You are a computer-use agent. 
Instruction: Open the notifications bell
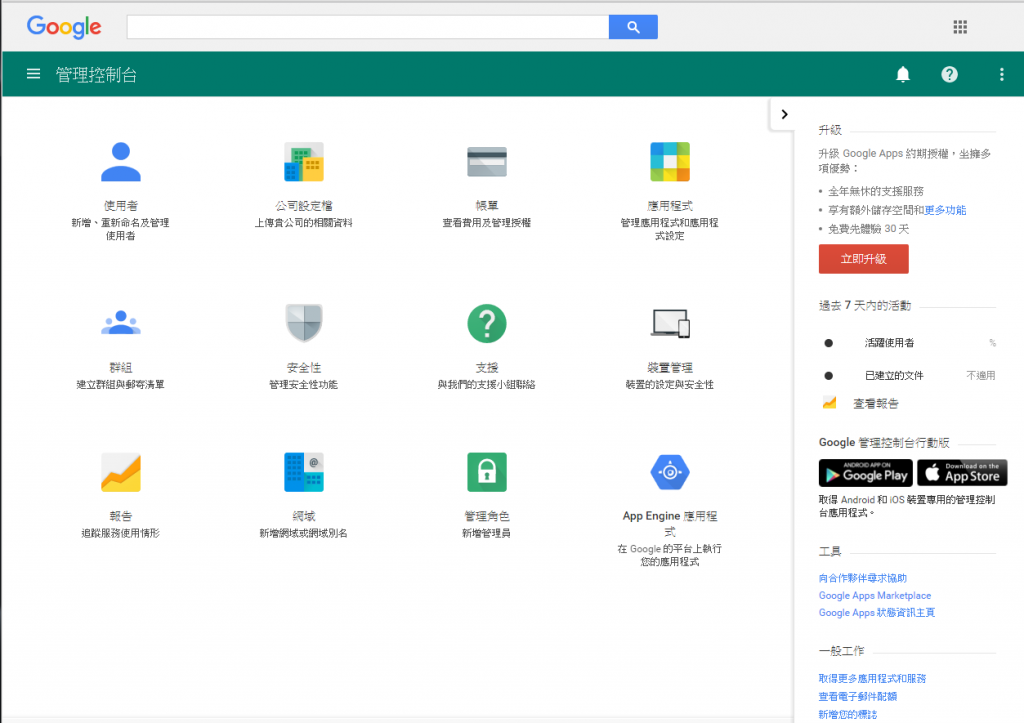(x=903, y=74)
